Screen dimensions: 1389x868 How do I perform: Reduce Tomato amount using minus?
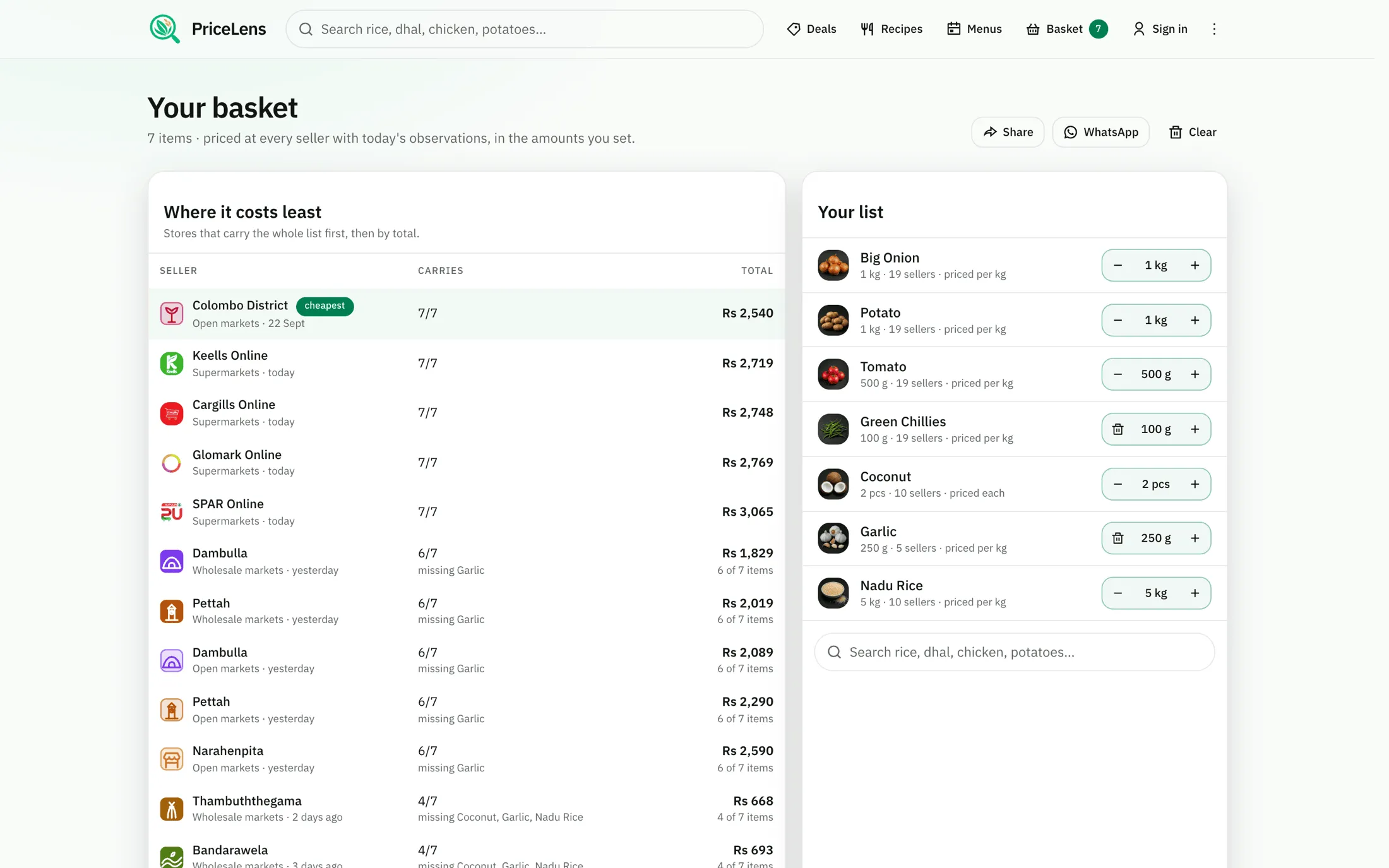coord(1118,374)
